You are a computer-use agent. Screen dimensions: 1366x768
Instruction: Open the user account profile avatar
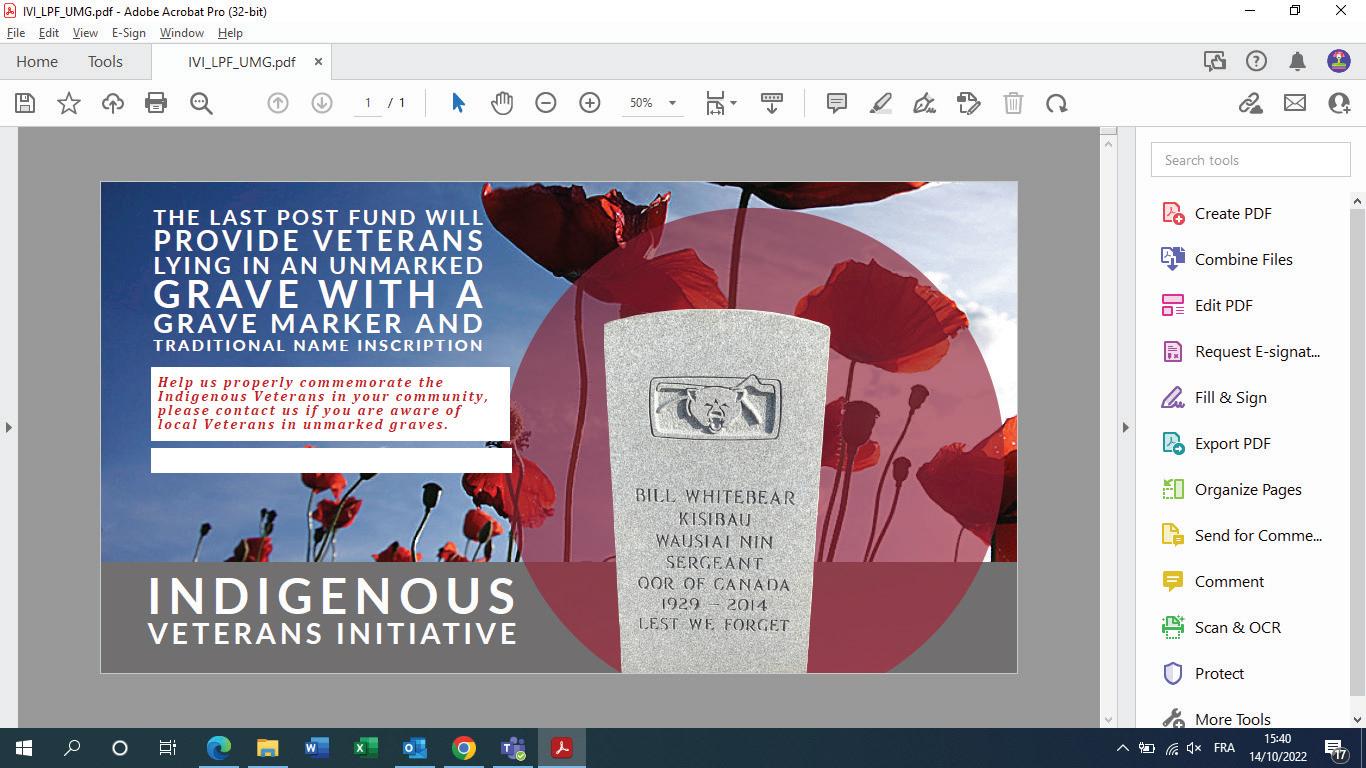pyautogui.click(x=1339, y=61)
